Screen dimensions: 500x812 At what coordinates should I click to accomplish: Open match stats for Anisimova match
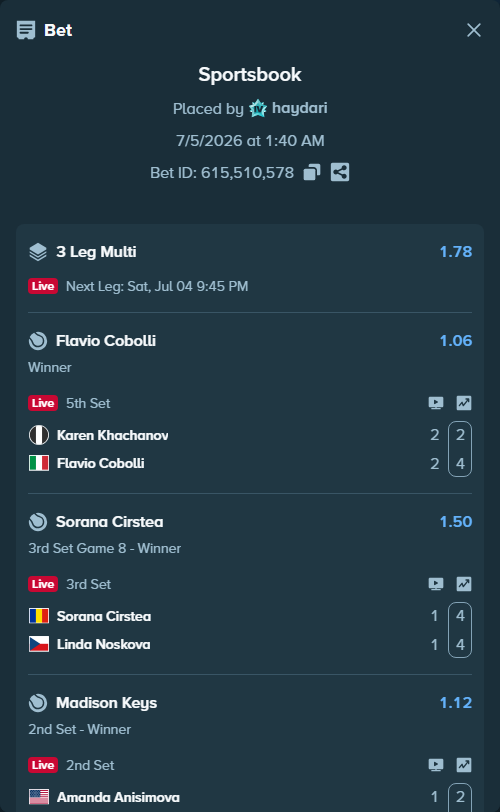click(x=464, y=765)
